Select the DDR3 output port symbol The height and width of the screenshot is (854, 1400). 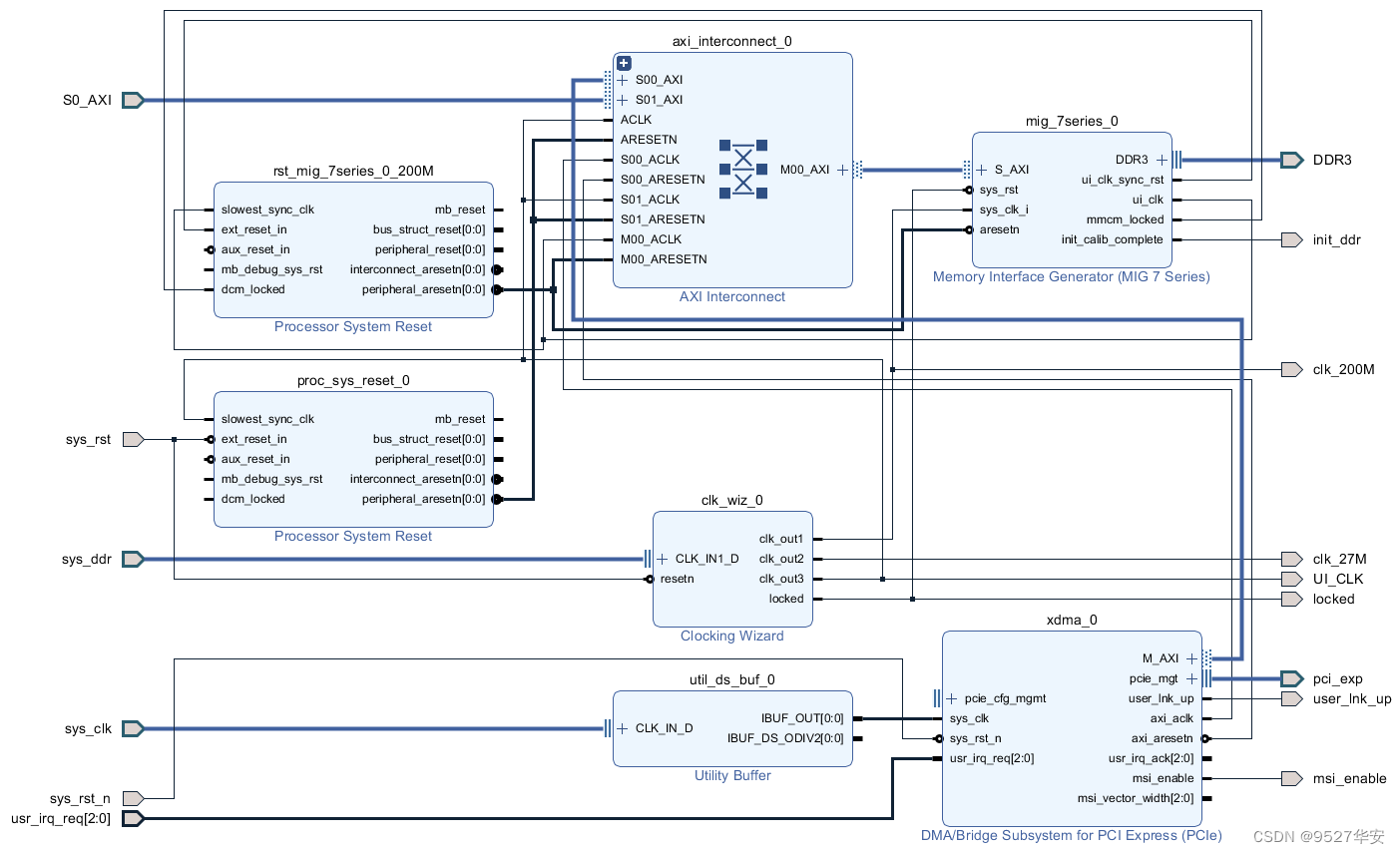(x=1292, y=160)
